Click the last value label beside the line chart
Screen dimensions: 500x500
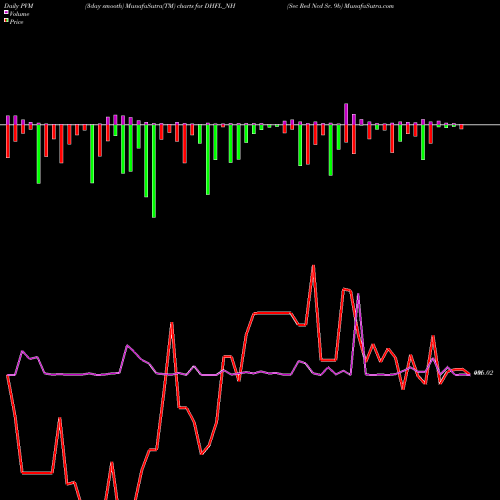pyautogui.click(x=483, y=373)
